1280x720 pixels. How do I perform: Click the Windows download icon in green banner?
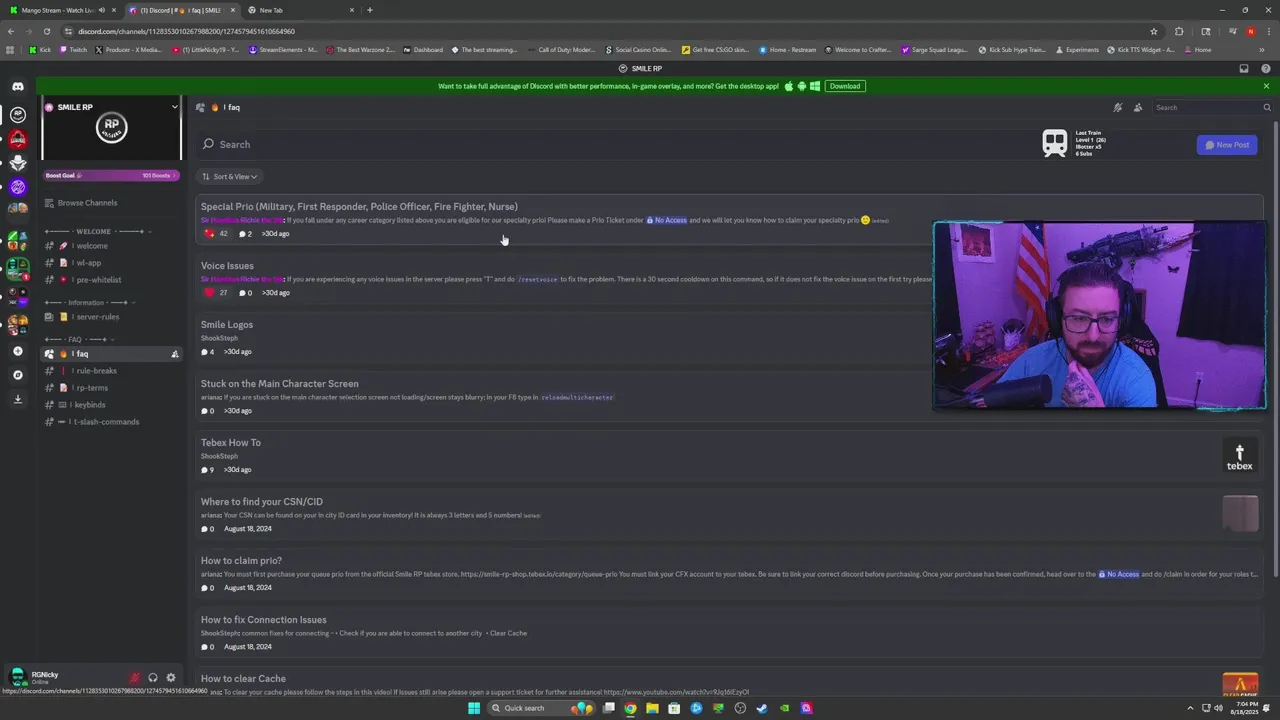[x=815, y=86]
